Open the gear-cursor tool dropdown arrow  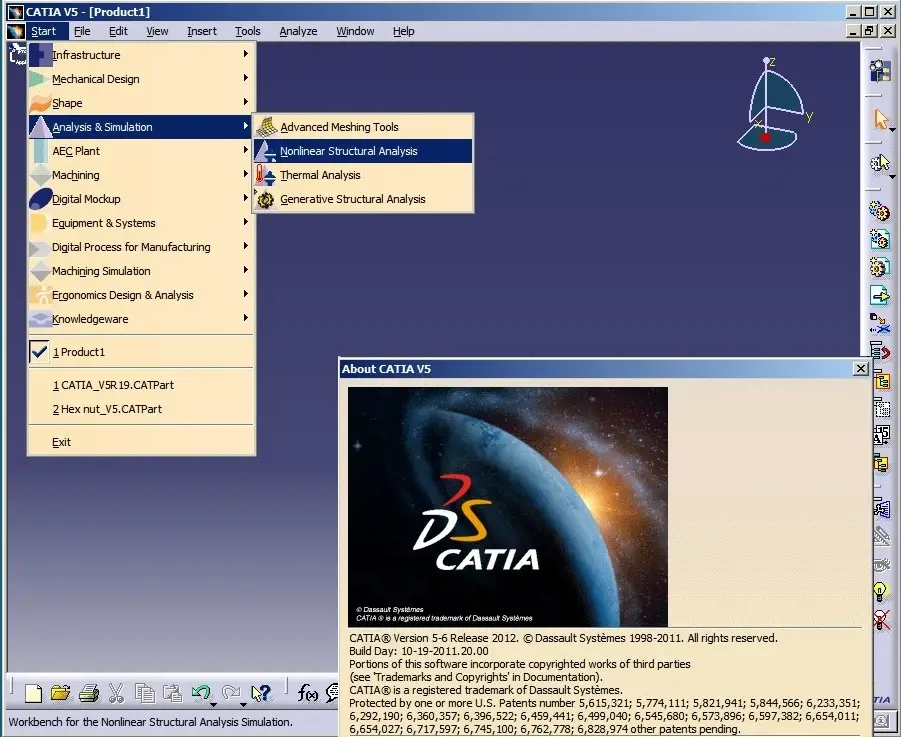[x=892, y=177]
